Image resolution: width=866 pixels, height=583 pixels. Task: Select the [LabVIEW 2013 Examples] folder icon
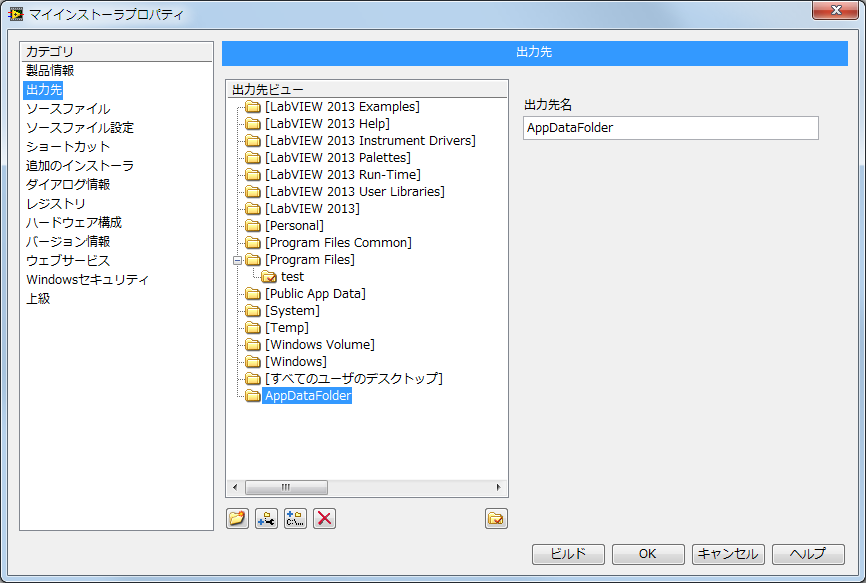pos(253,107)
